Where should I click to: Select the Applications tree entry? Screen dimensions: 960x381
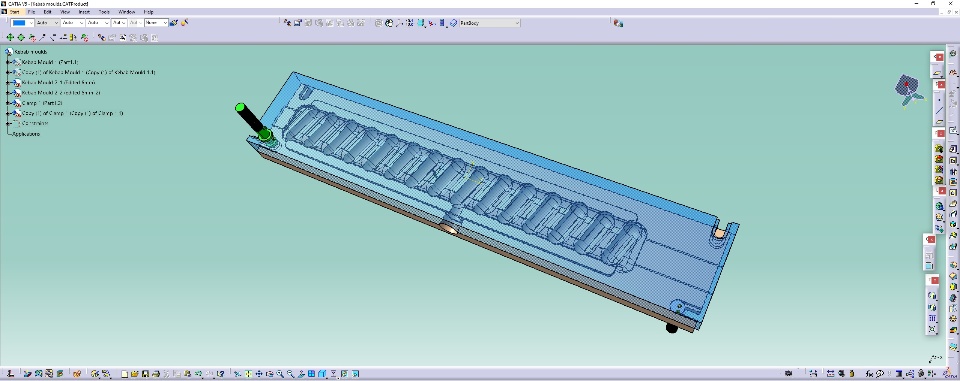(26, 134)
